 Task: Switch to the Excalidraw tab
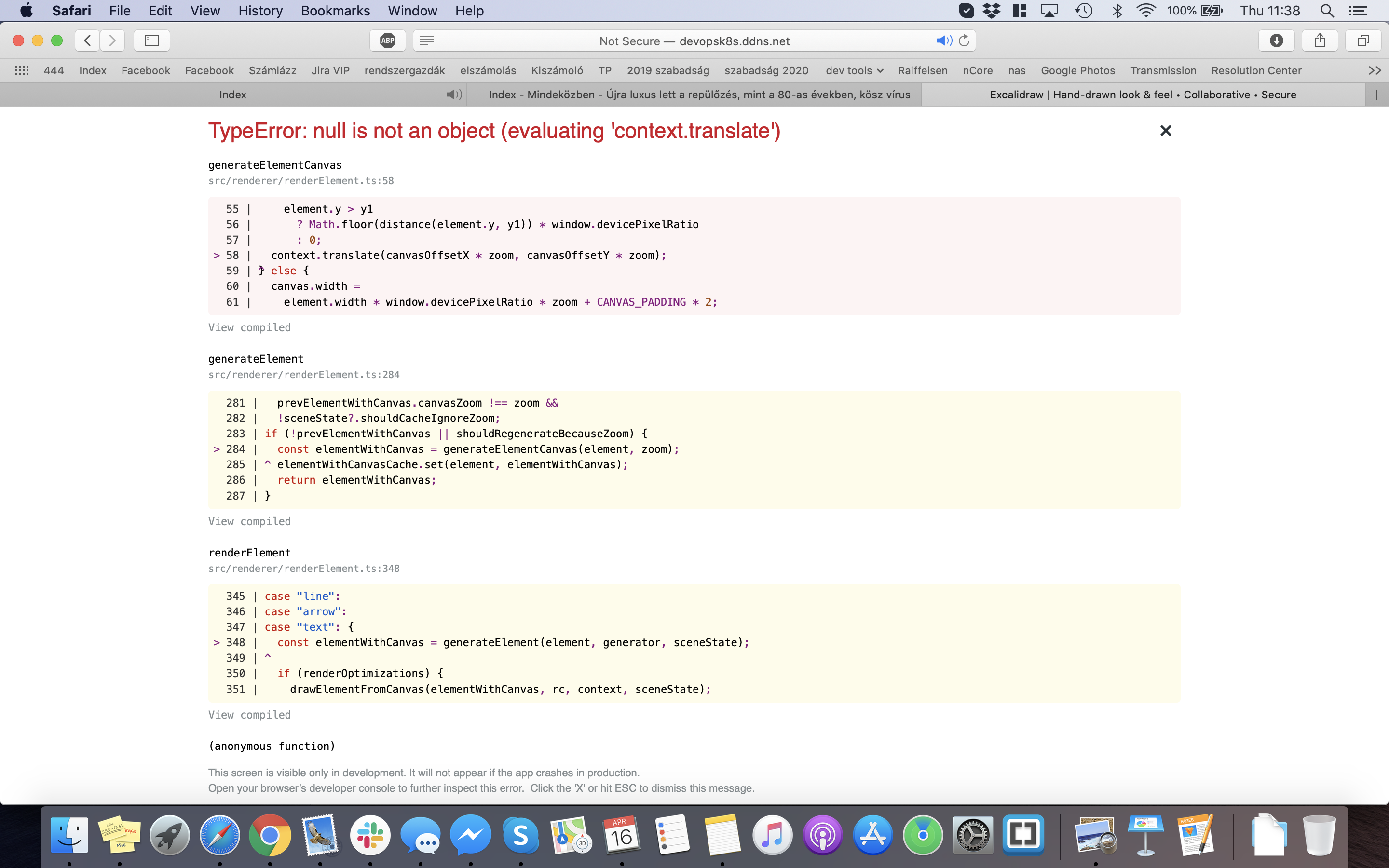1143,95
